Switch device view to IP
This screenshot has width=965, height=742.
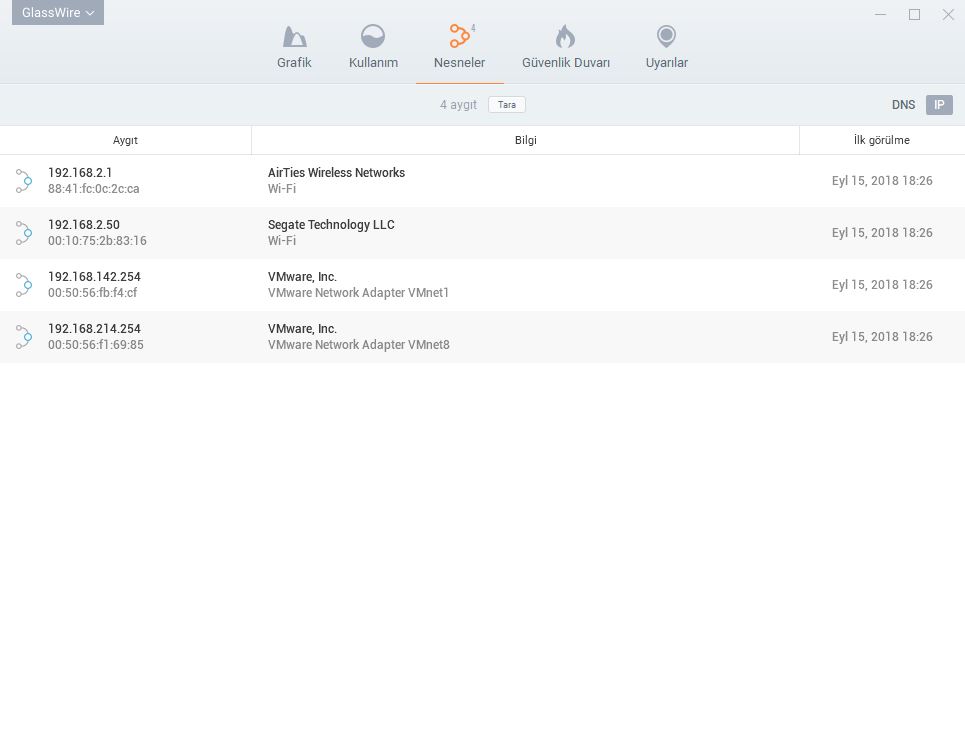pos(939,105)
